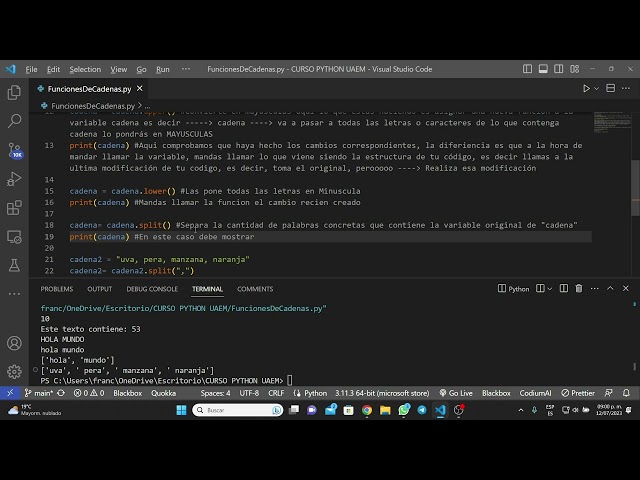Screen dimensions: 640x480
Task: Select Python interpreter 3.11.3 64-bit
Action: pos(382,393)
